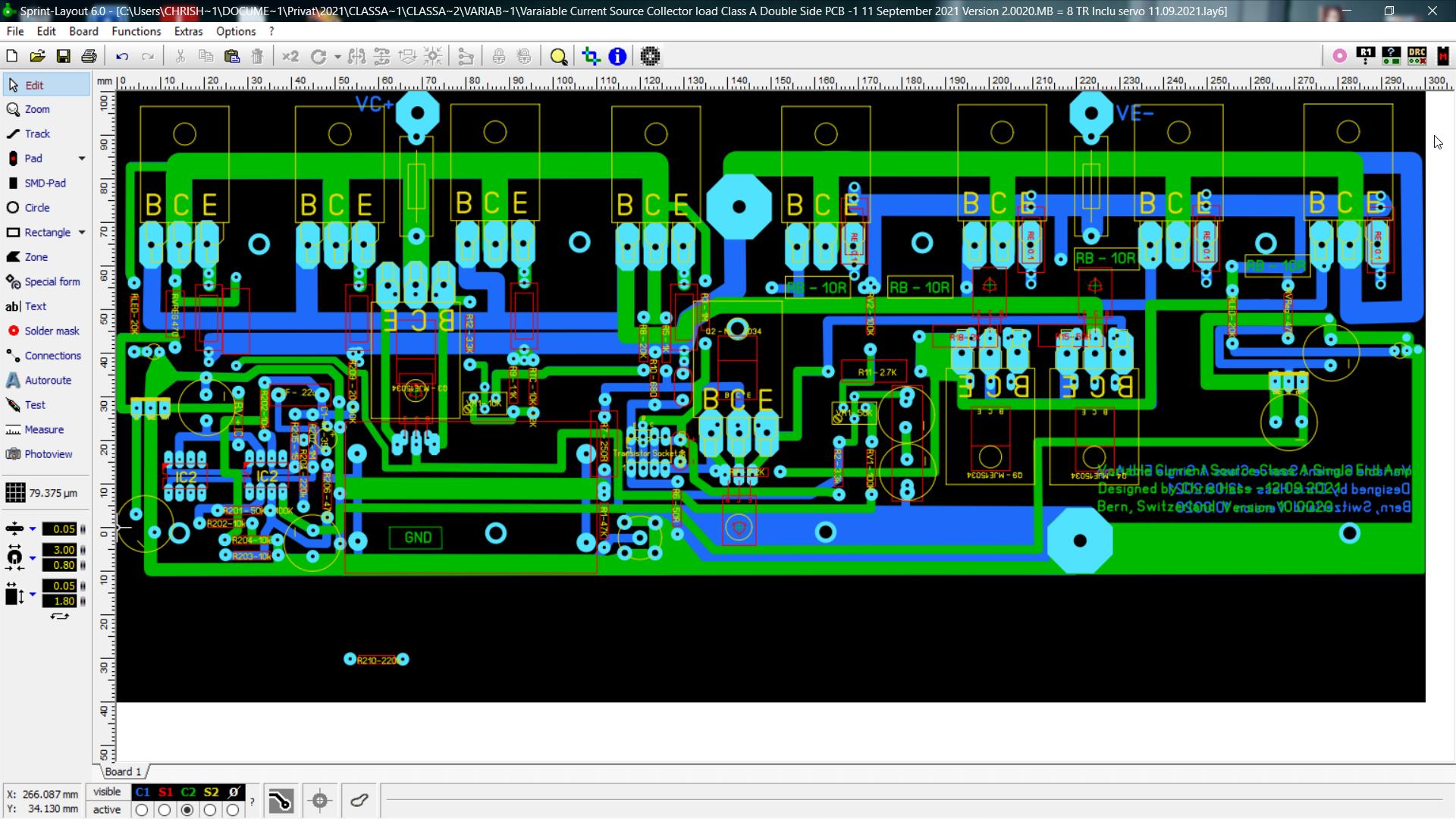Open the ? help menu
Image resolution: width=1456 pixels, height=819 pixels.
[x=271, y=31]
